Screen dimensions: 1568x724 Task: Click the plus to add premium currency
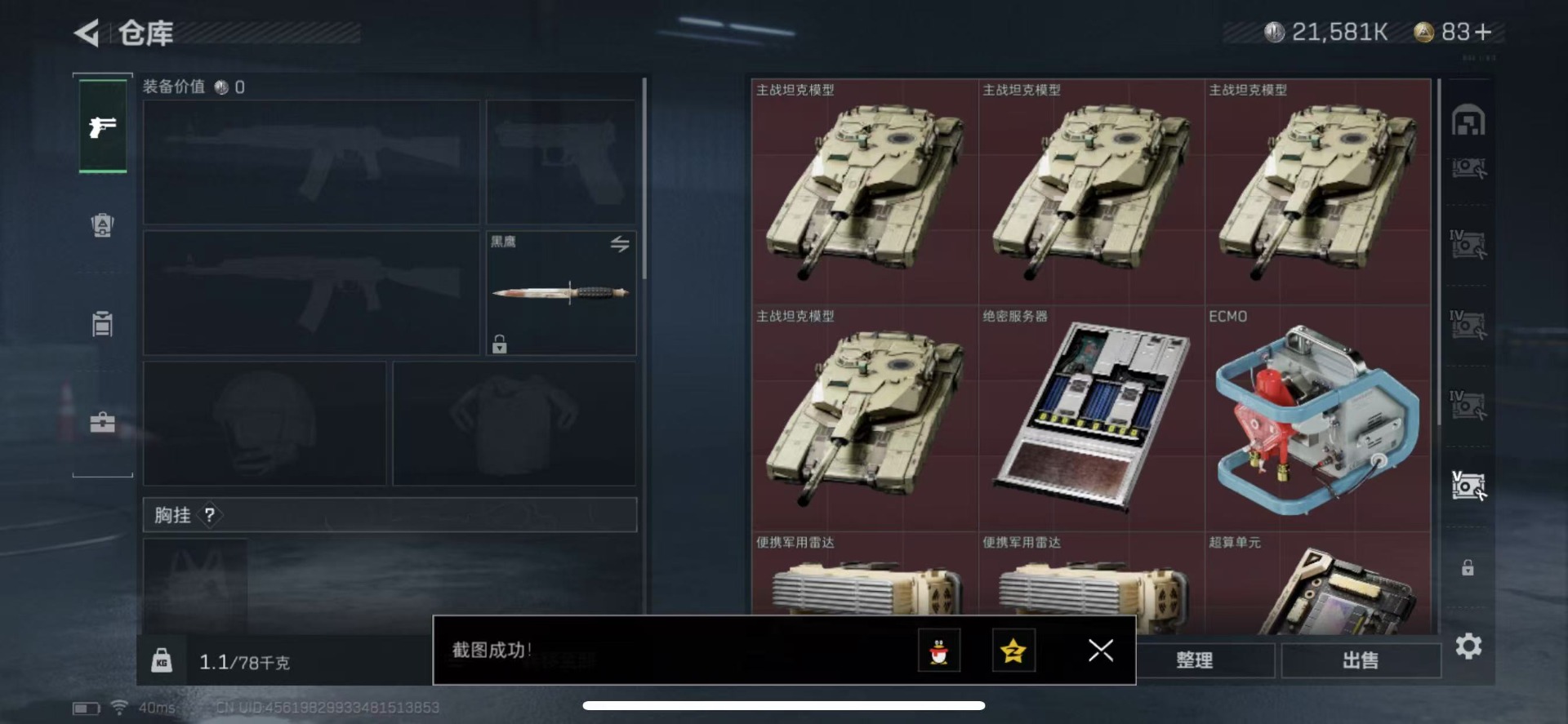coord(1483,32)
